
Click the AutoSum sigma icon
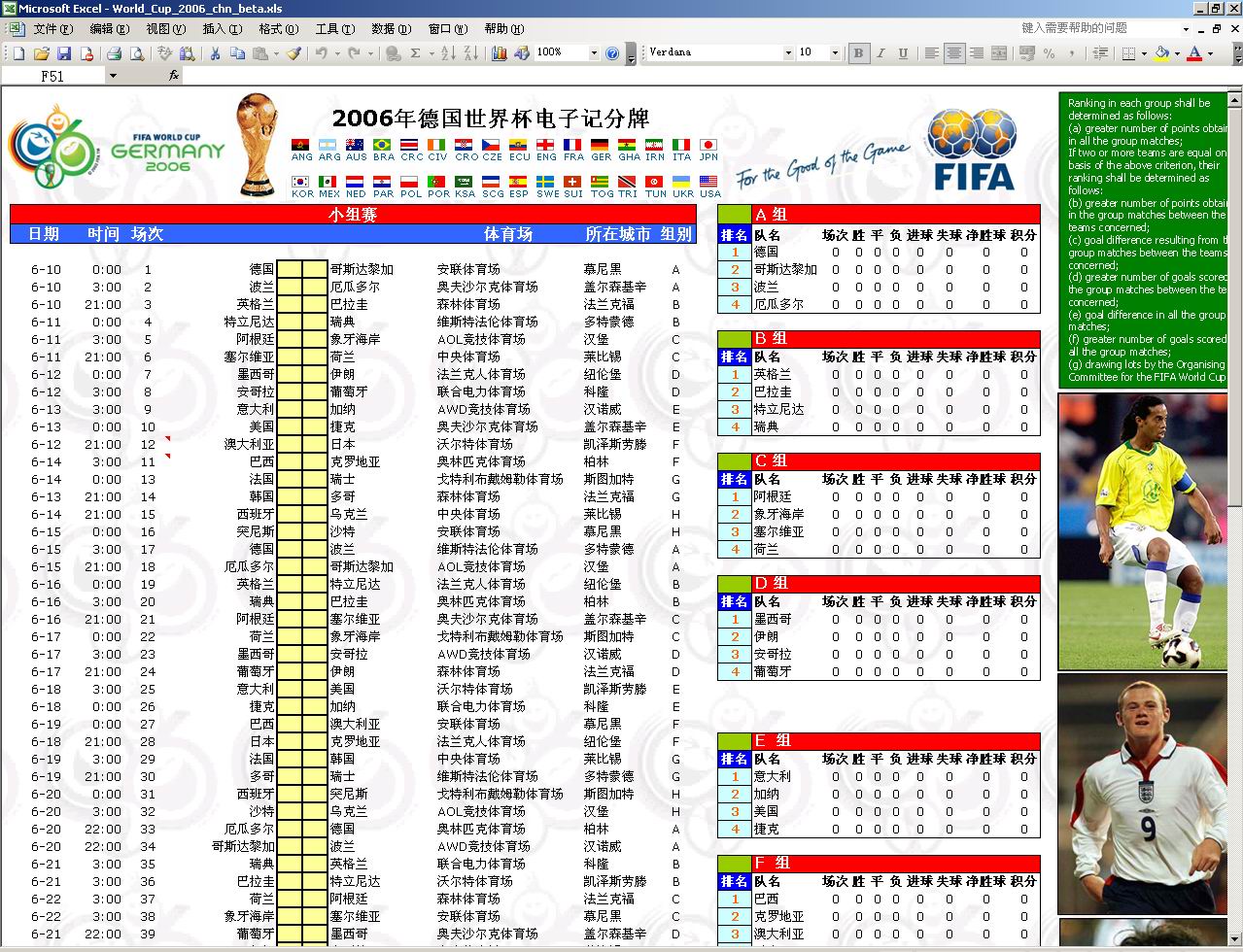point(415,53)
